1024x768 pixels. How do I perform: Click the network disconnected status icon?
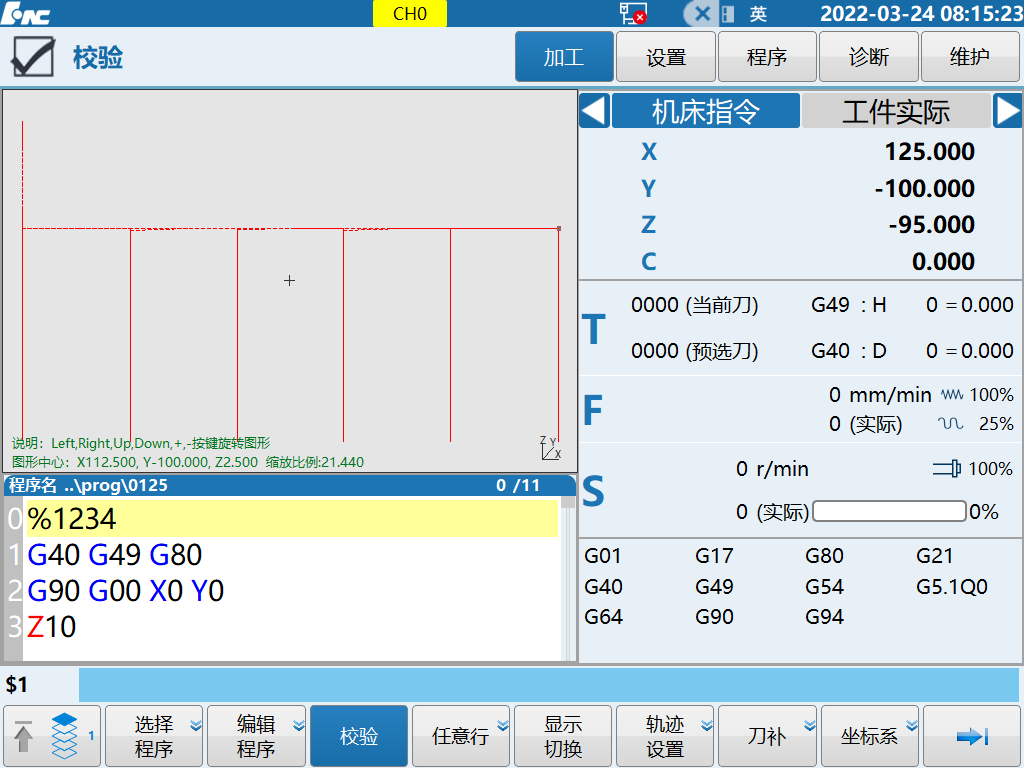pos(632,13)
